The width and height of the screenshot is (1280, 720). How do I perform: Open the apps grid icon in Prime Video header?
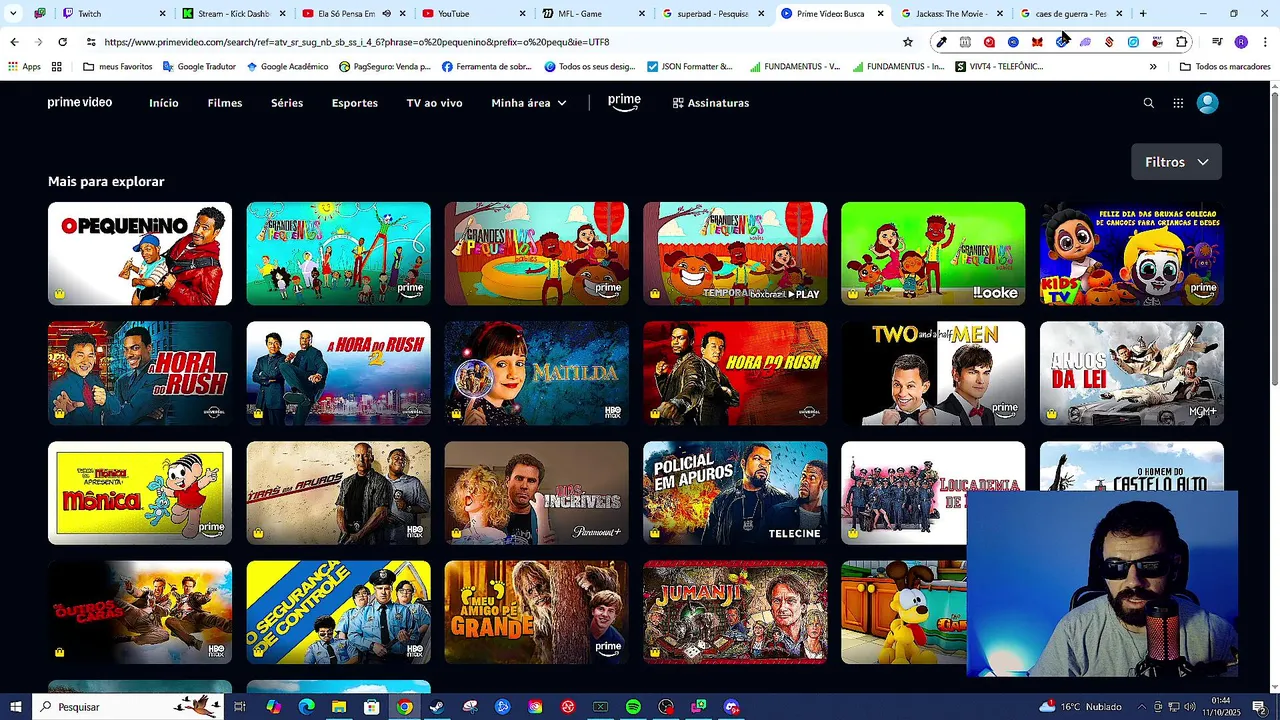1178,103
